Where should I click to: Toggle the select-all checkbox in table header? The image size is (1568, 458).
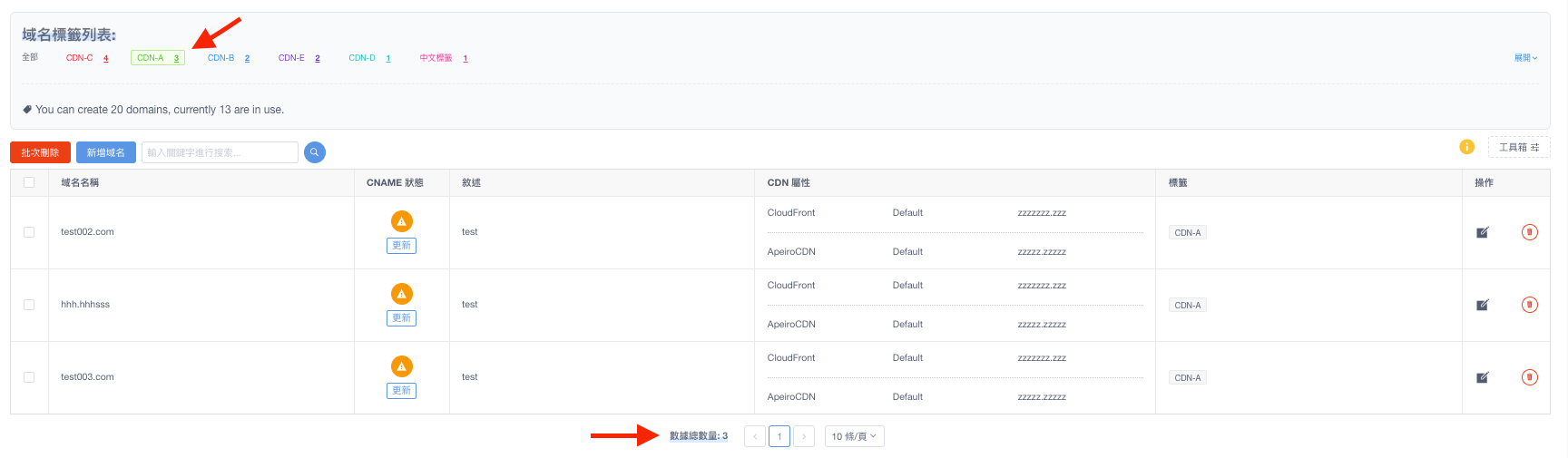pos(29,182)
